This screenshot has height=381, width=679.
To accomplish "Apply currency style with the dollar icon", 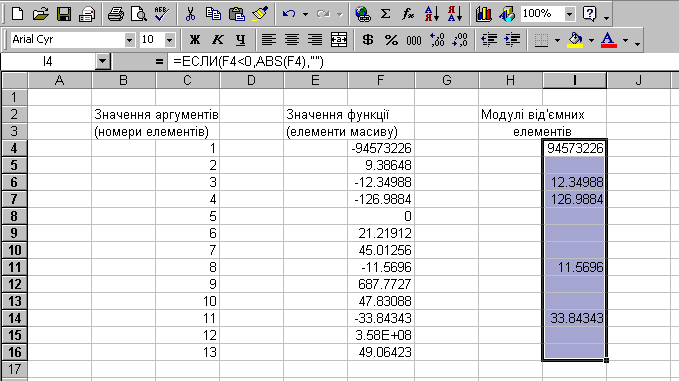I will click(368, 40).
